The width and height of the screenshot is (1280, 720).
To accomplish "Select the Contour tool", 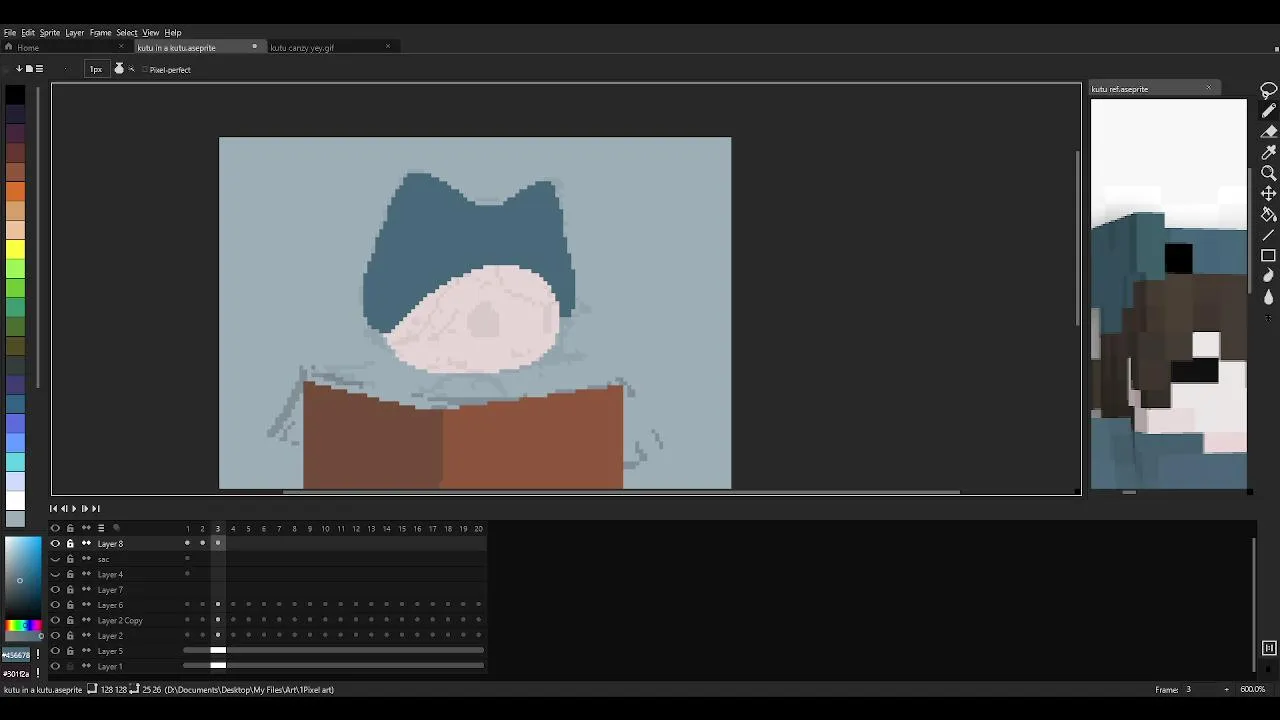I will (x=1268, y=276).
